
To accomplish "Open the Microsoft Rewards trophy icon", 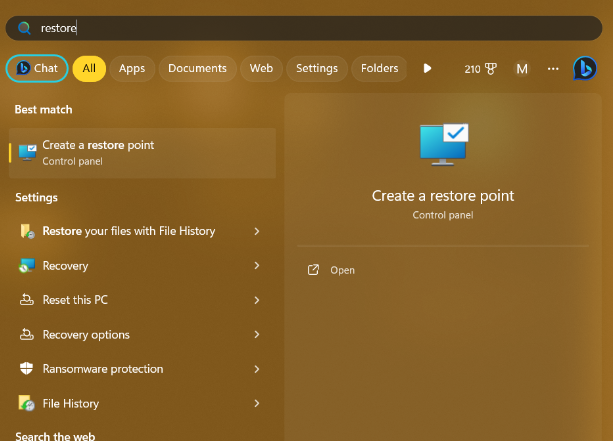I will (490, 69).
